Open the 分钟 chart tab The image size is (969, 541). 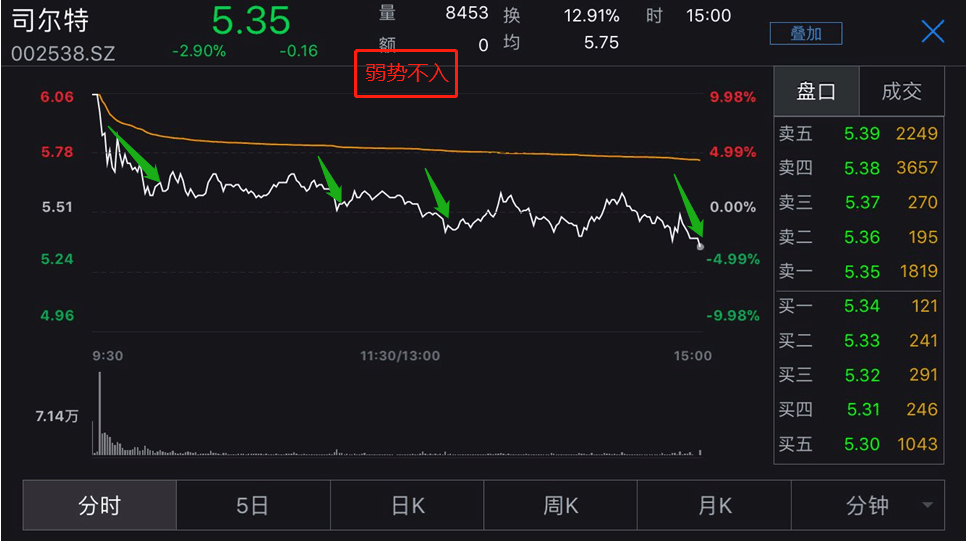coord(868,506)
